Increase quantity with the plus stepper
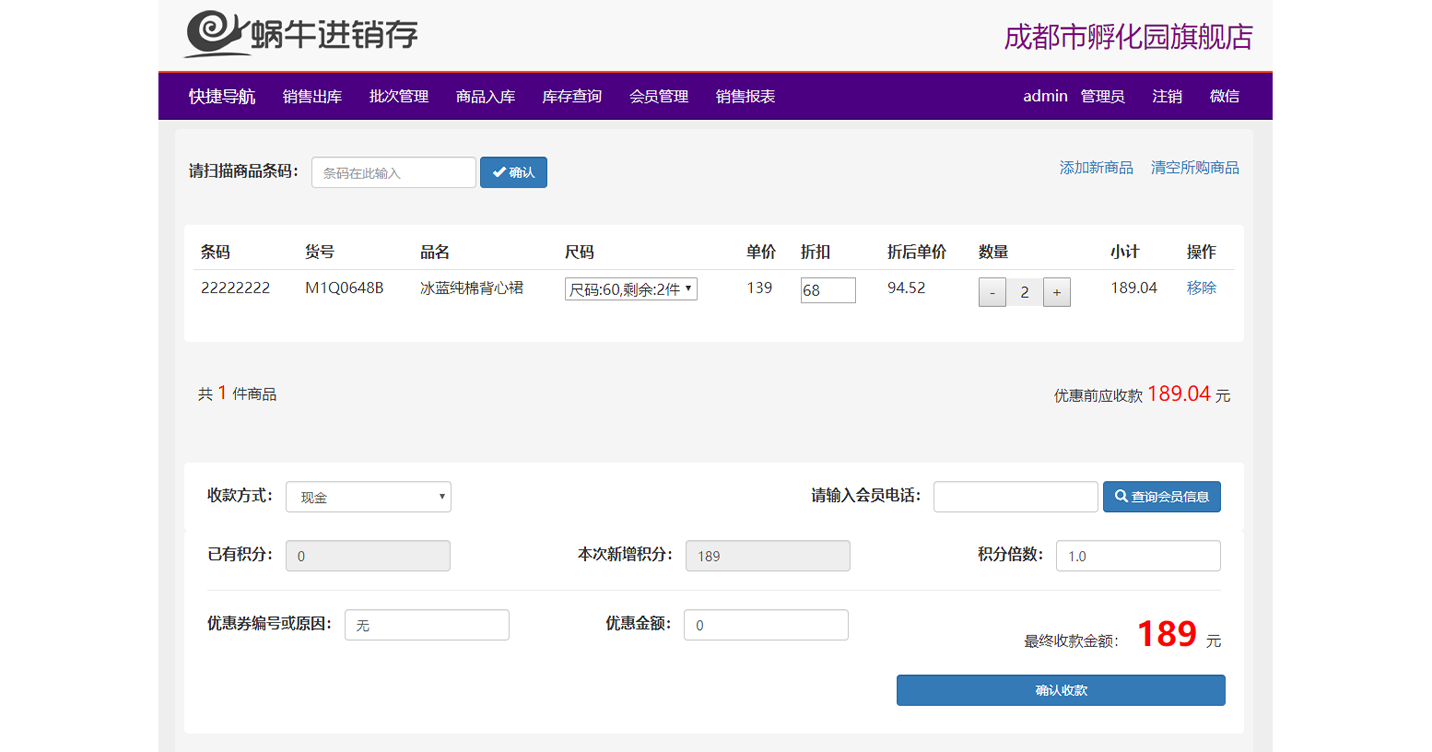 click(1057, 292)
